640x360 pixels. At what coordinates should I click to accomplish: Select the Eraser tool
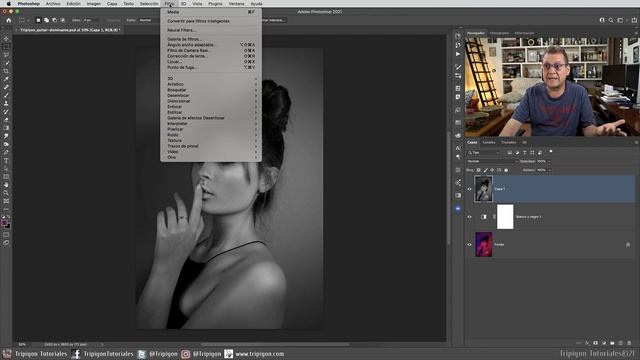[x=6, y=120]
